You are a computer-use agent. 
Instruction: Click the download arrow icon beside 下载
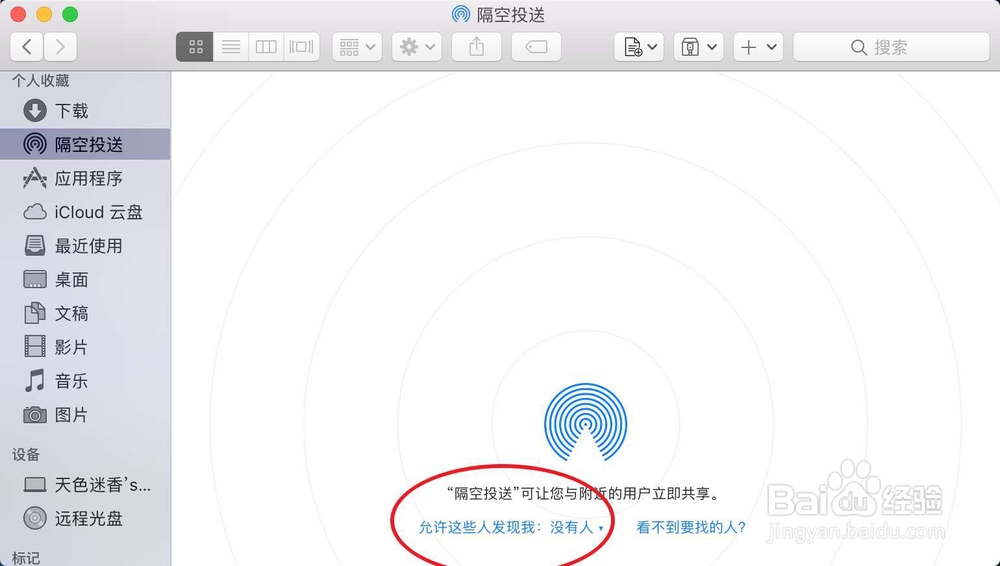34,110
